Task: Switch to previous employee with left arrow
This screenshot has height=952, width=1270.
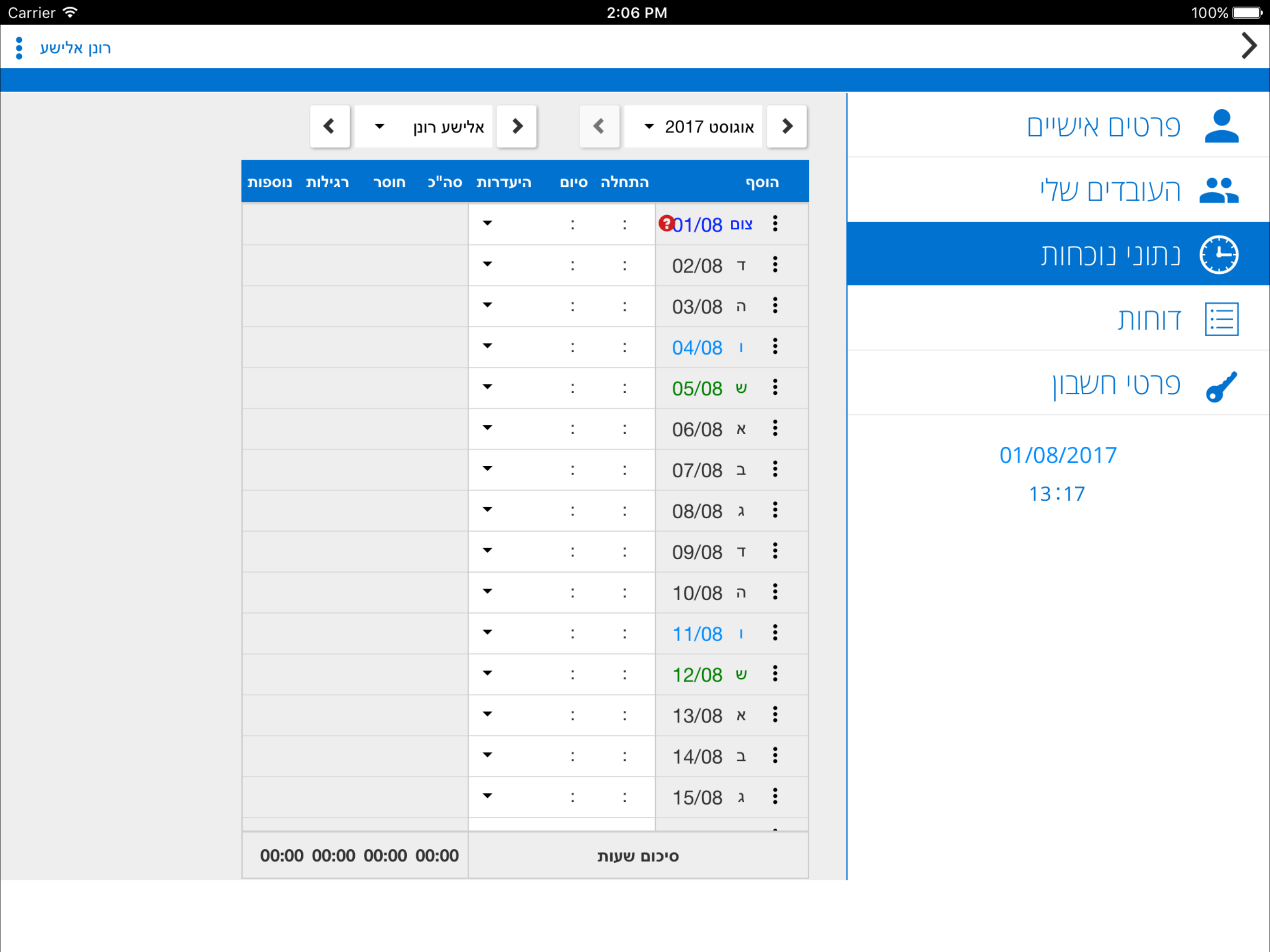Action: (330, 126)
